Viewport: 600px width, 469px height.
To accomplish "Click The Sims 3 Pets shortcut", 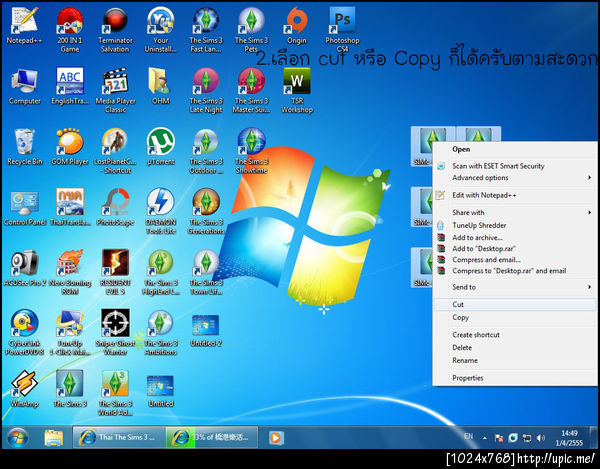I will pos(251,30).
